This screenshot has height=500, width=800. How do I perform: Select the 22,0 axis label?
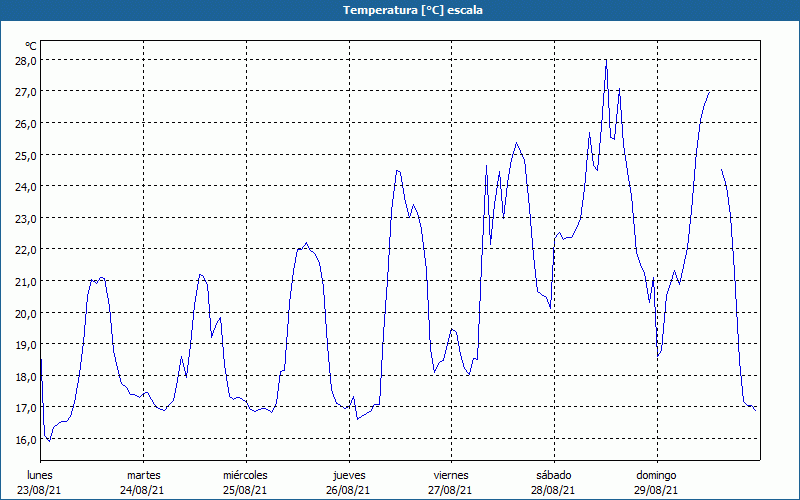(27, 250)
